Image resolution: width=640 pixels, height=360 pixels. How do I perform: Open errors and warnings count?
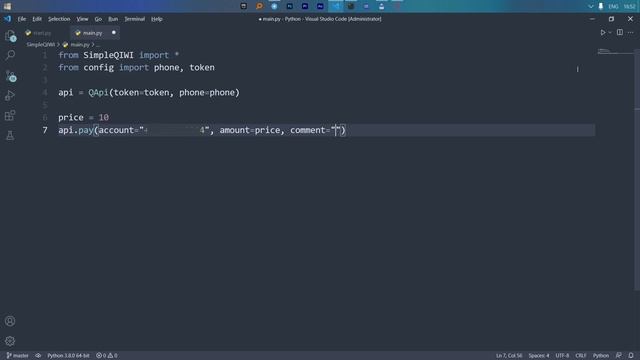click(107, 356)
